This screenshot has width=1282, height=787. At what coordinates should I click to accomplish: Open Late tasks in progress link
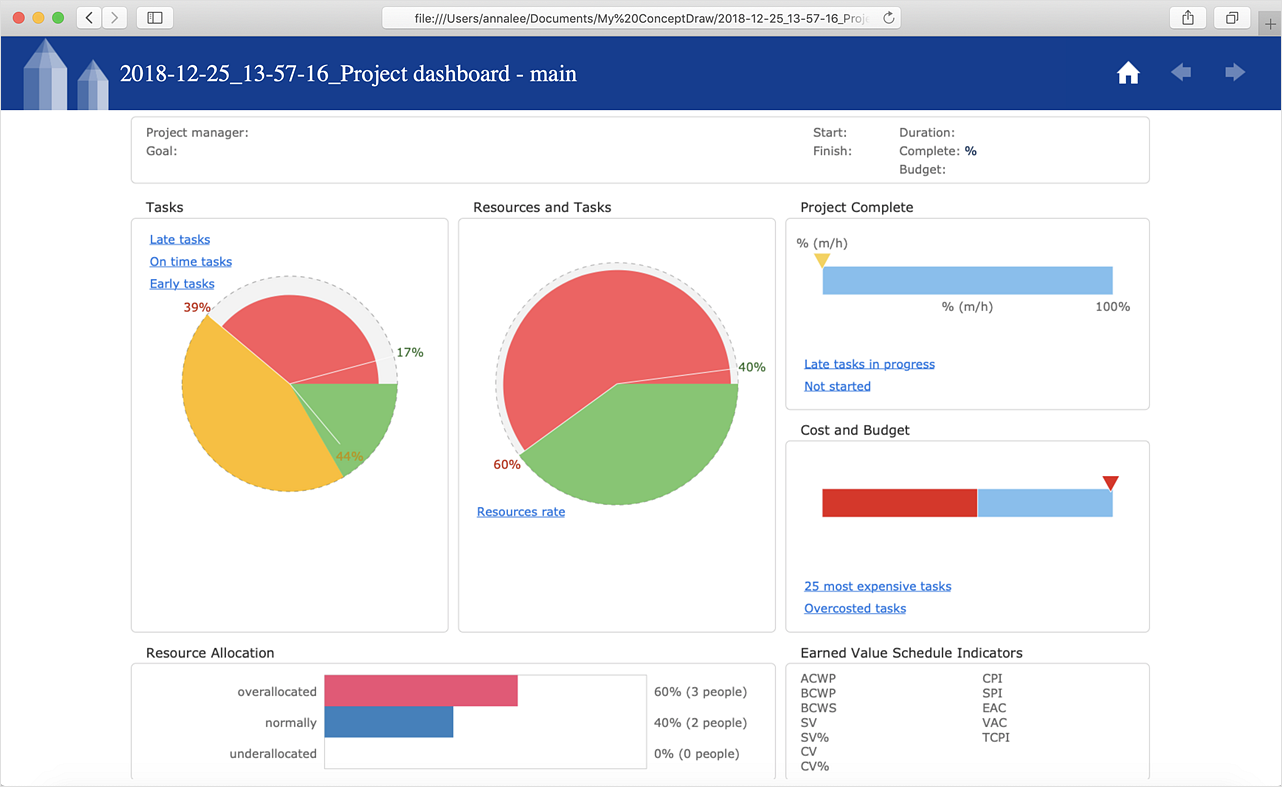pyautogui.click(x=869, y=364)
